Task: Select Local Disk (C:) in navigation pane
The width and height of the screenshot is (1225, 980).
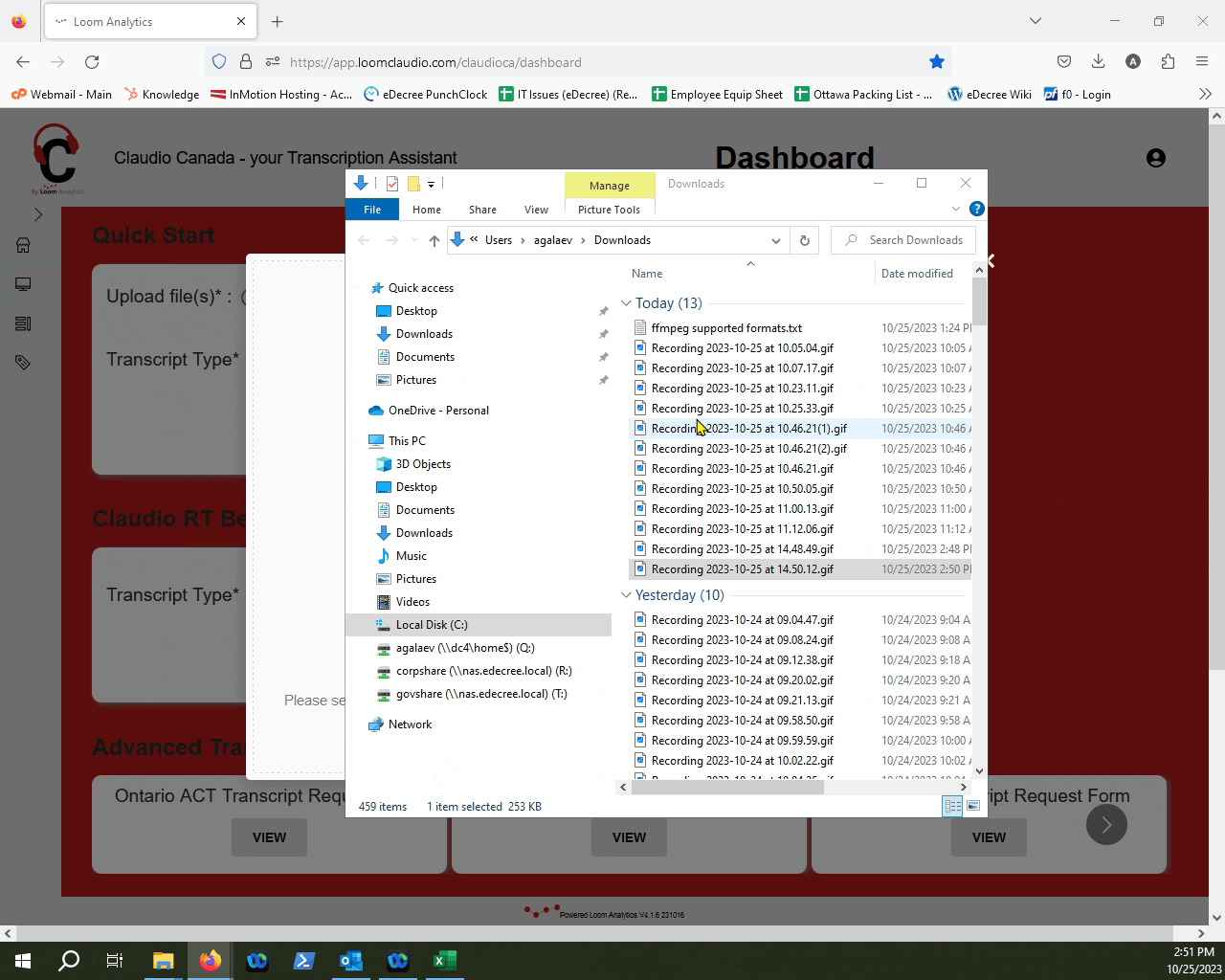Action: 432,625
